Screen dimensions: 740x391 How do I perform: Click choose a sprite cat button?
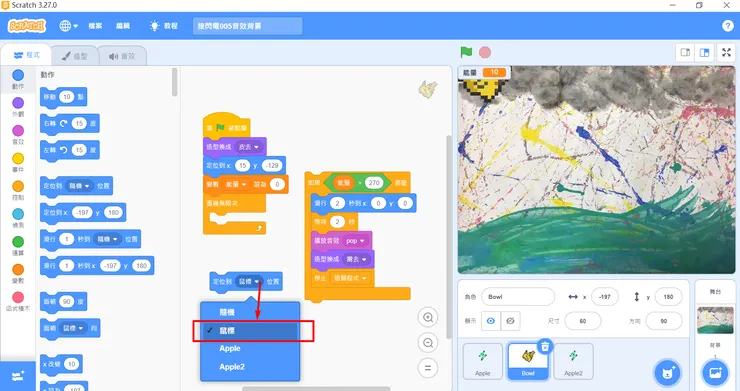667,373
